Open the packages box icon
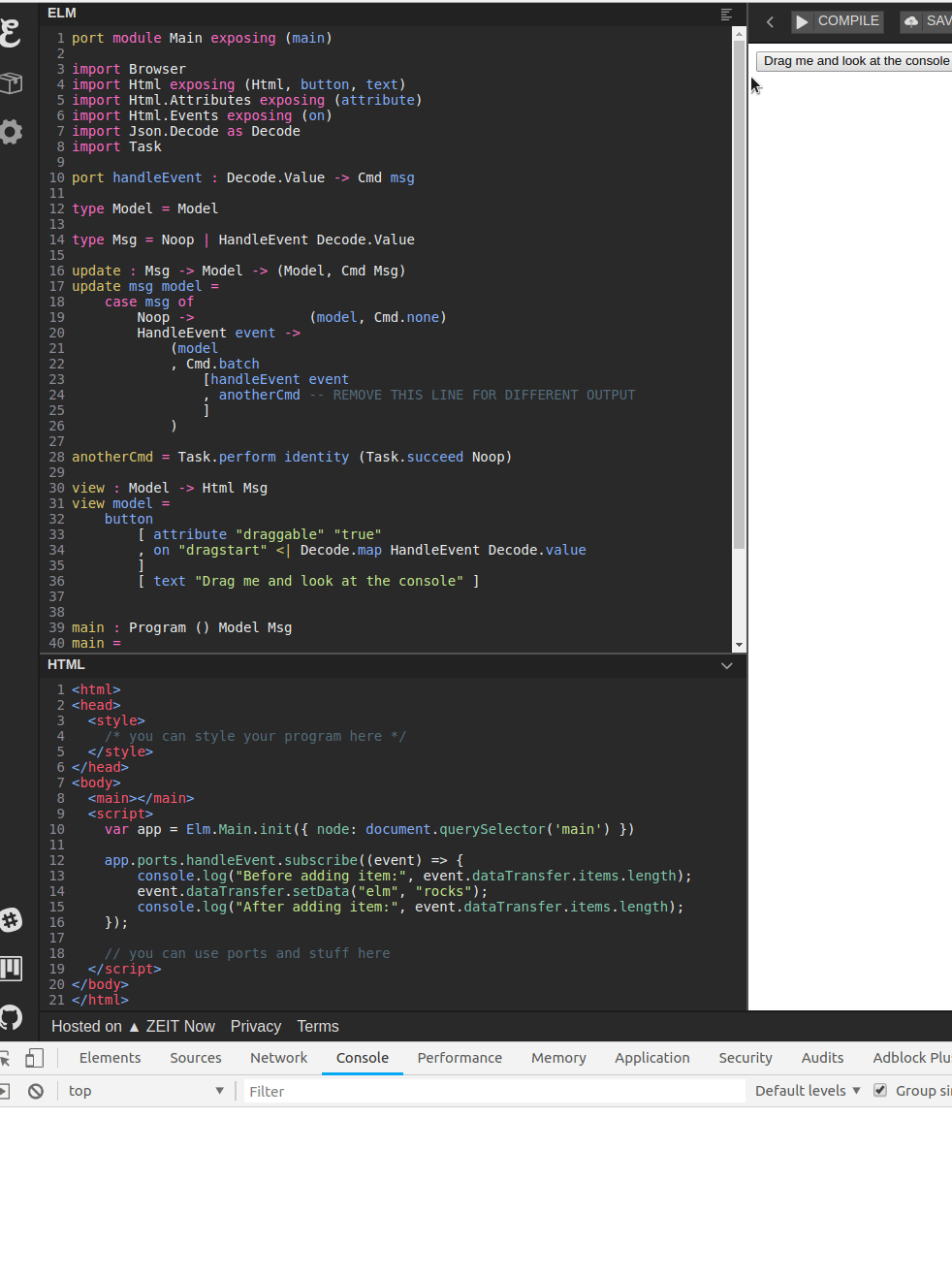 [11, 83]
